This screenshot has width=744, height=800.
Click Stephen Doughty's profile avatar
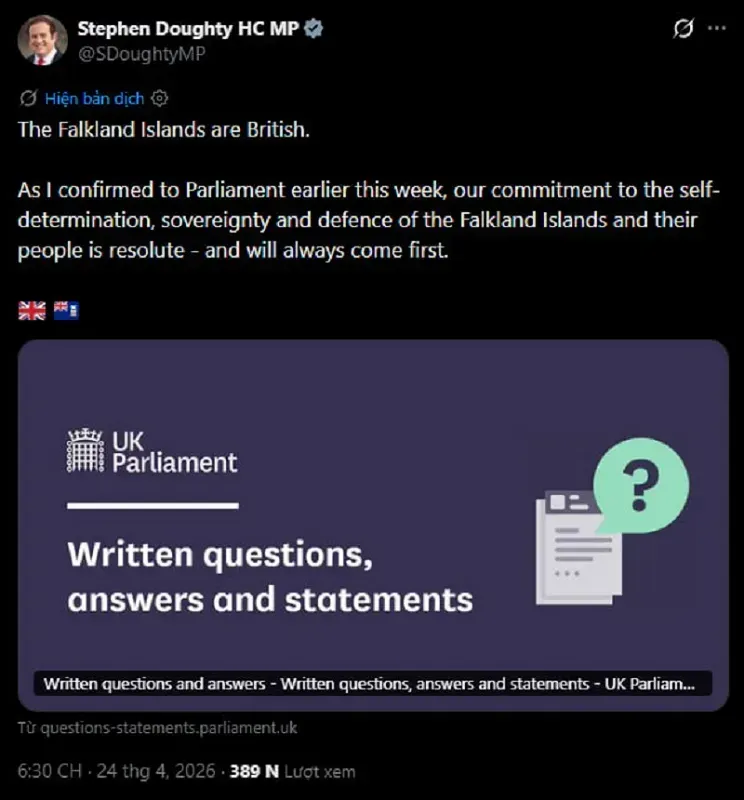pos(42,40)
